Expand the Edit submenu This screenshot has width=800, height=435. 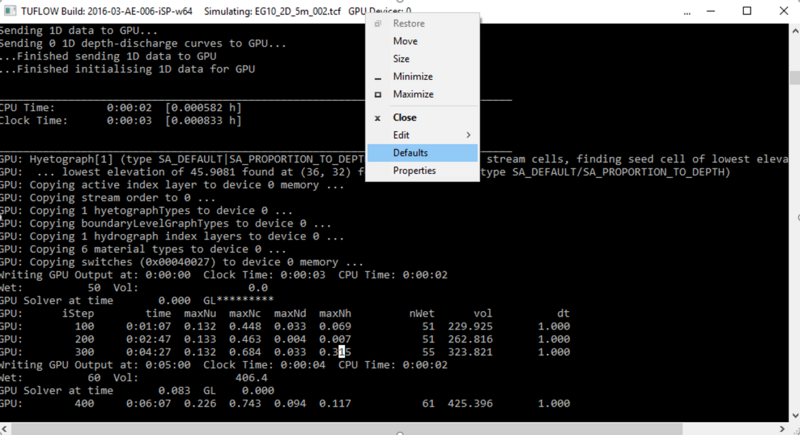(422, 135)
